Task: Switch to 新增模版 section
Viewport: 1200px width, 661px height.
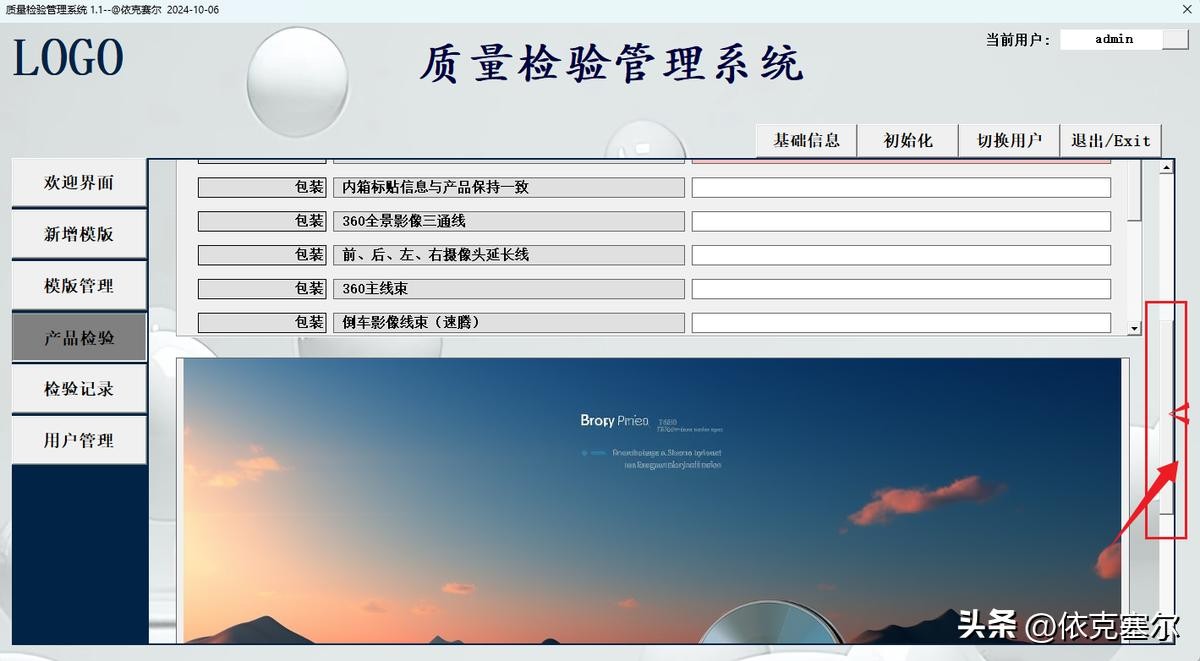Action: (x=79, y=234)
